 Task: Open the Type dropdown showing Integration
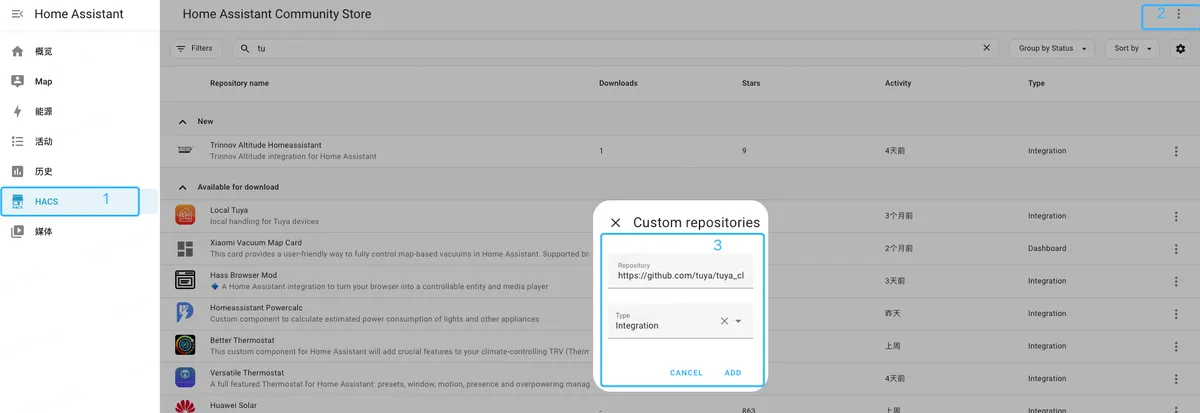point(680,321)
